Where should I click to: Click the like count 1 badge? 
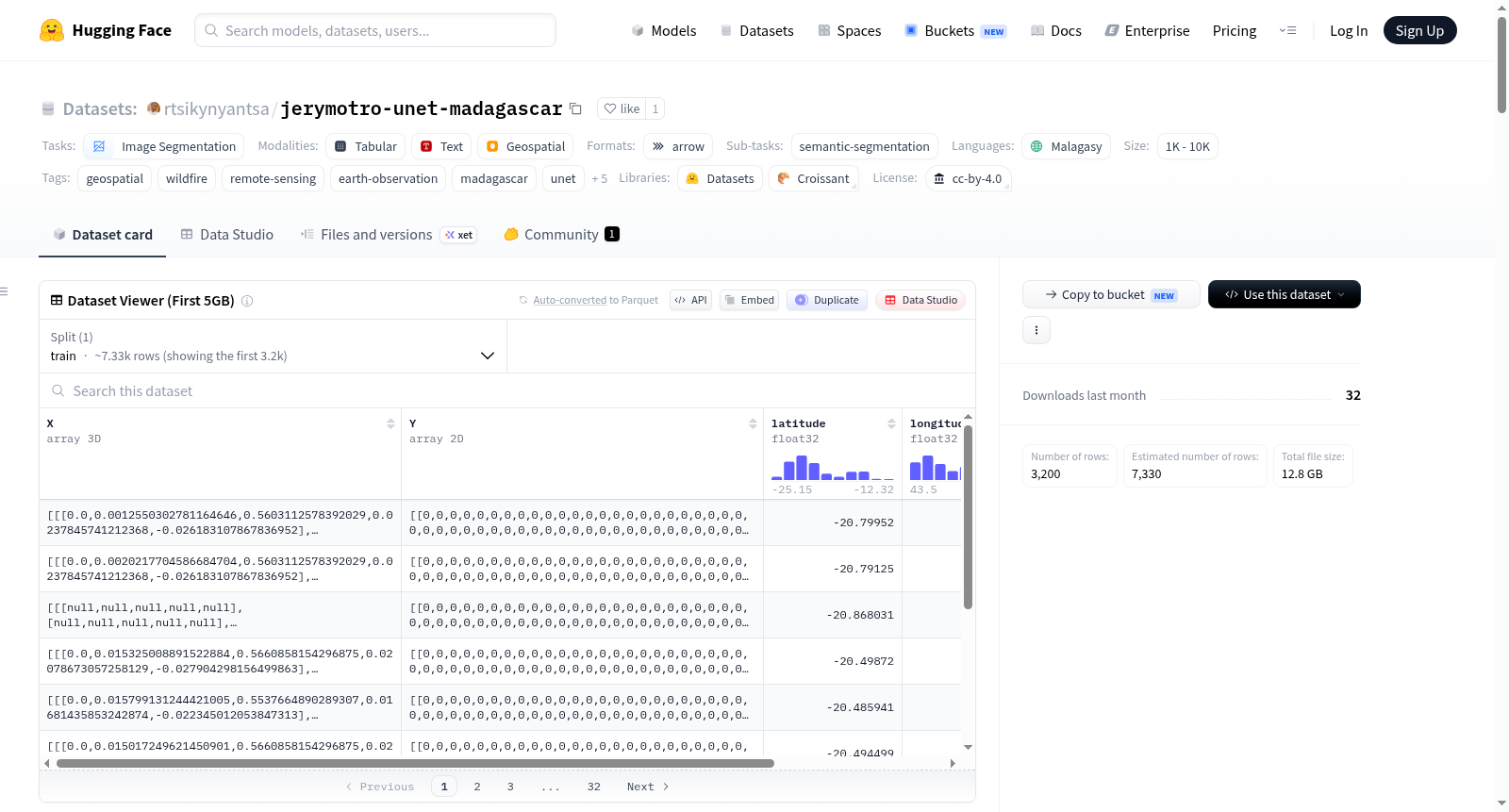655,108
